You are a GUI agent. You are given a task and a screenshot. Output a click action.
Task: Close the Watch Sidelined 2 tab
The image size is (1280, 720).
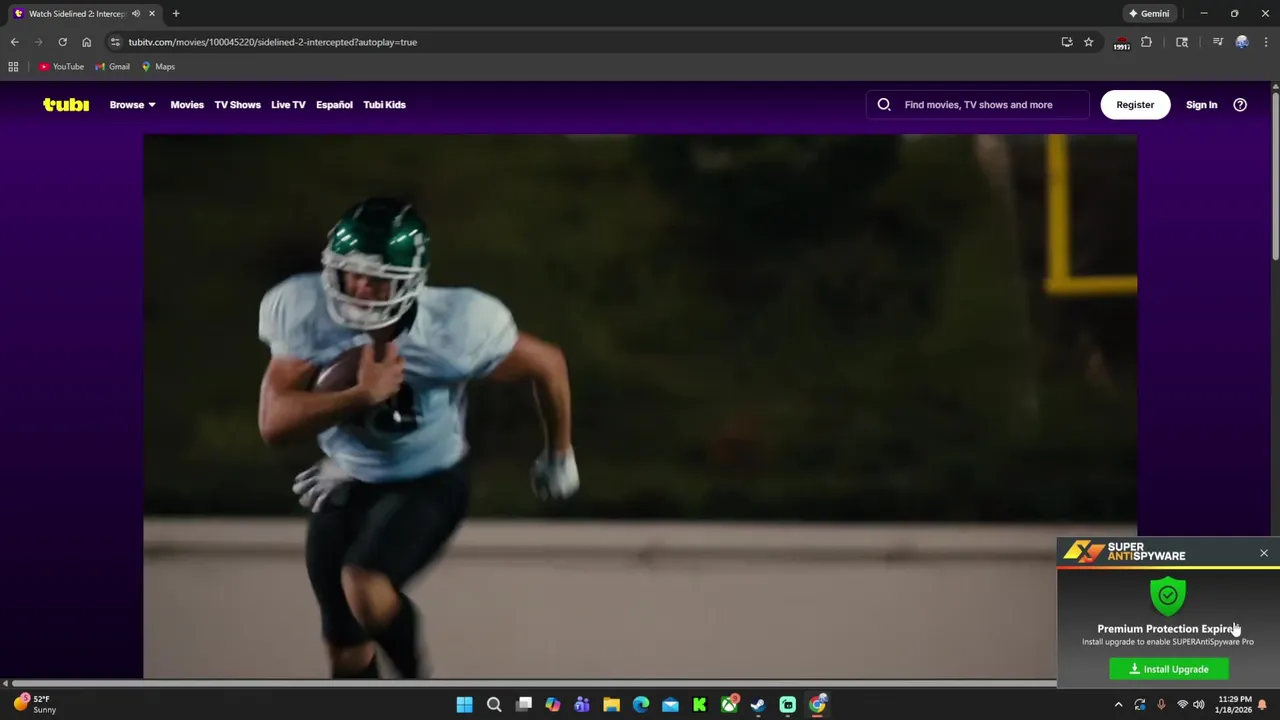click(152, 13)
